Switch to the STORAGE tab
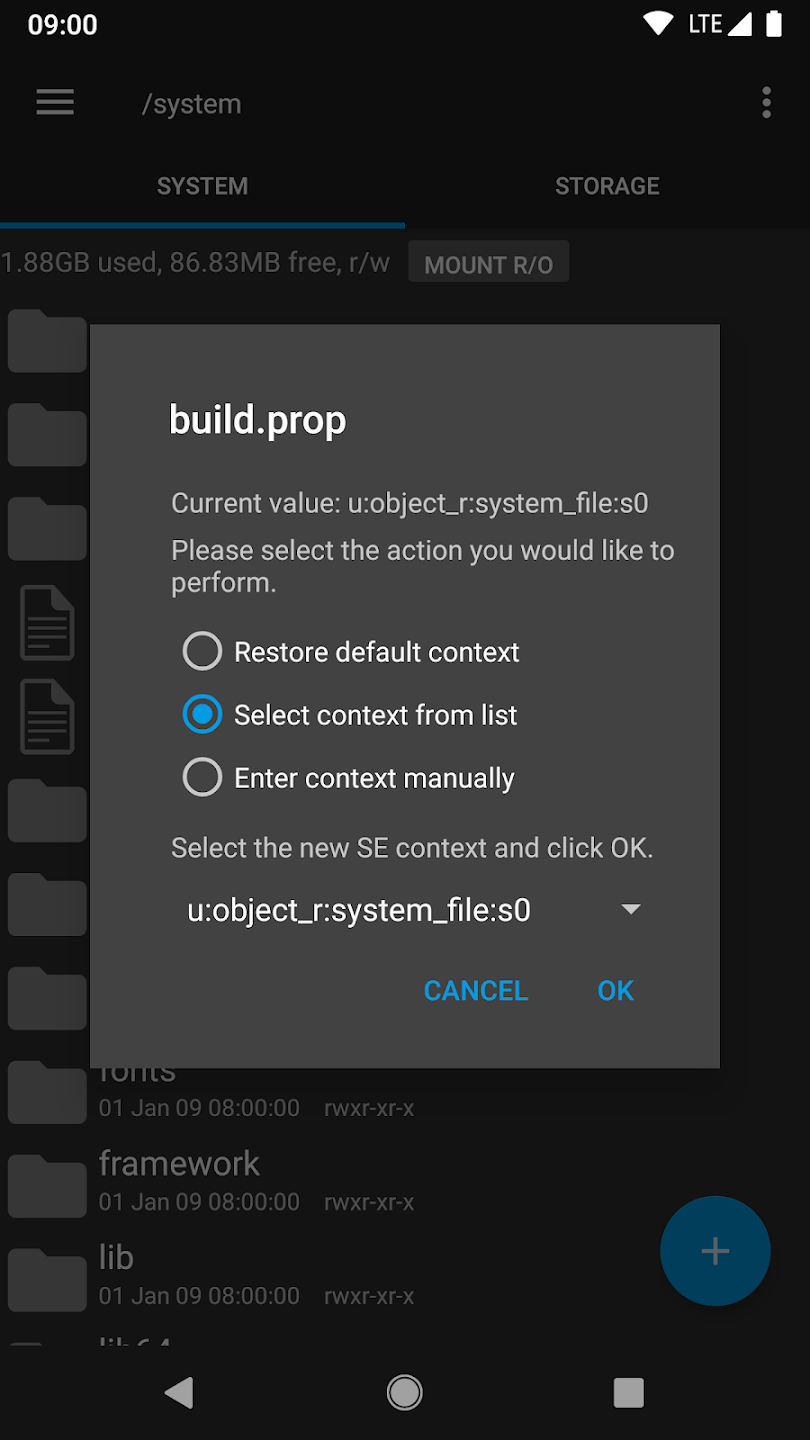810x1440 pixels. click(607, 185)
